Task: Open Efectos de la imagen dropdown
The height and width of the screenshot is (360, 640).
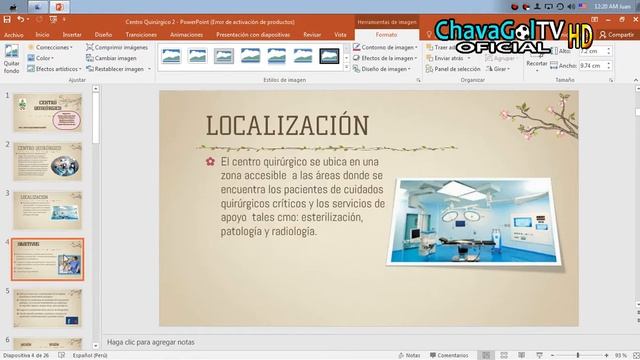Action: coord(385,58)
